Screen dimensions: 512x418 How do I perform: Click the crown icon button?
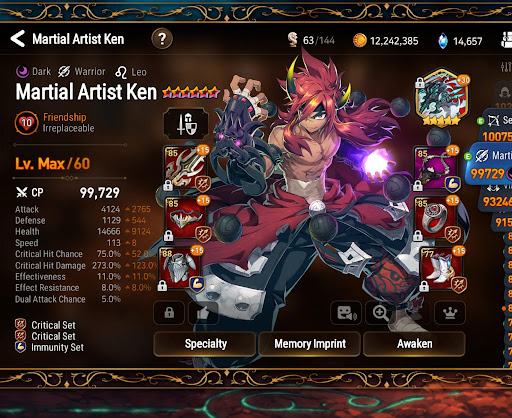pyautogui.click(x=450, y=313)
